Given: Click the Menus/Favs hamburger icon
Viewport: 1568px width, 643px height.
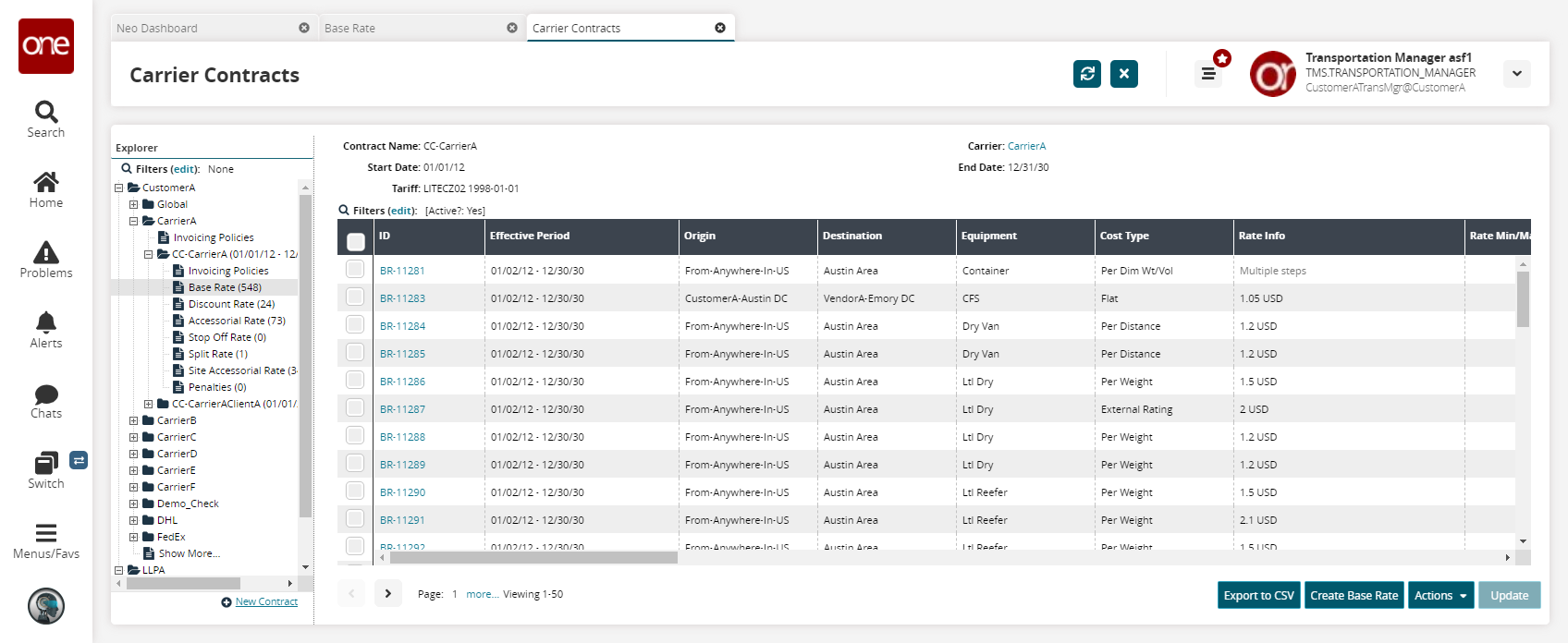Looking at the screenshot, I should click(x=46, y=534).
